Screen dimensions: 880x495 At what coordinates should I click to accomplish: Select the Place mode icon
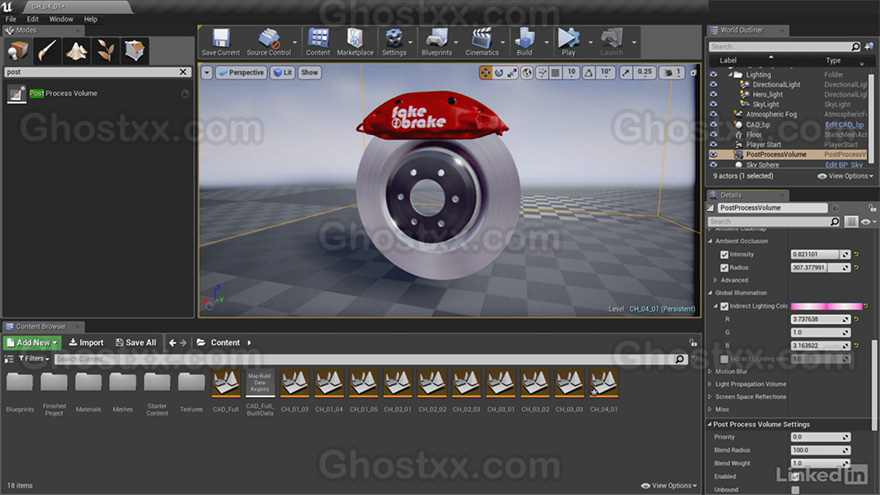[17, 51]
